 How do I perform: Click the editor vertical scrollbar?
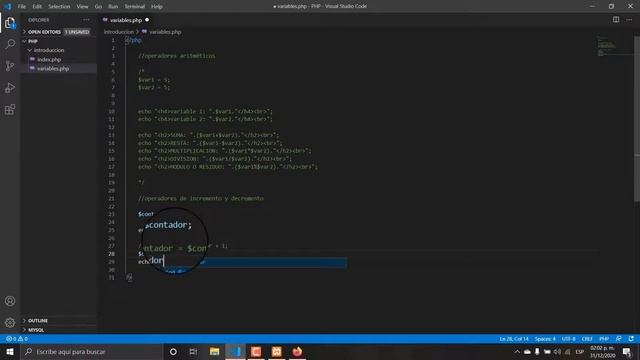point(637,118)
